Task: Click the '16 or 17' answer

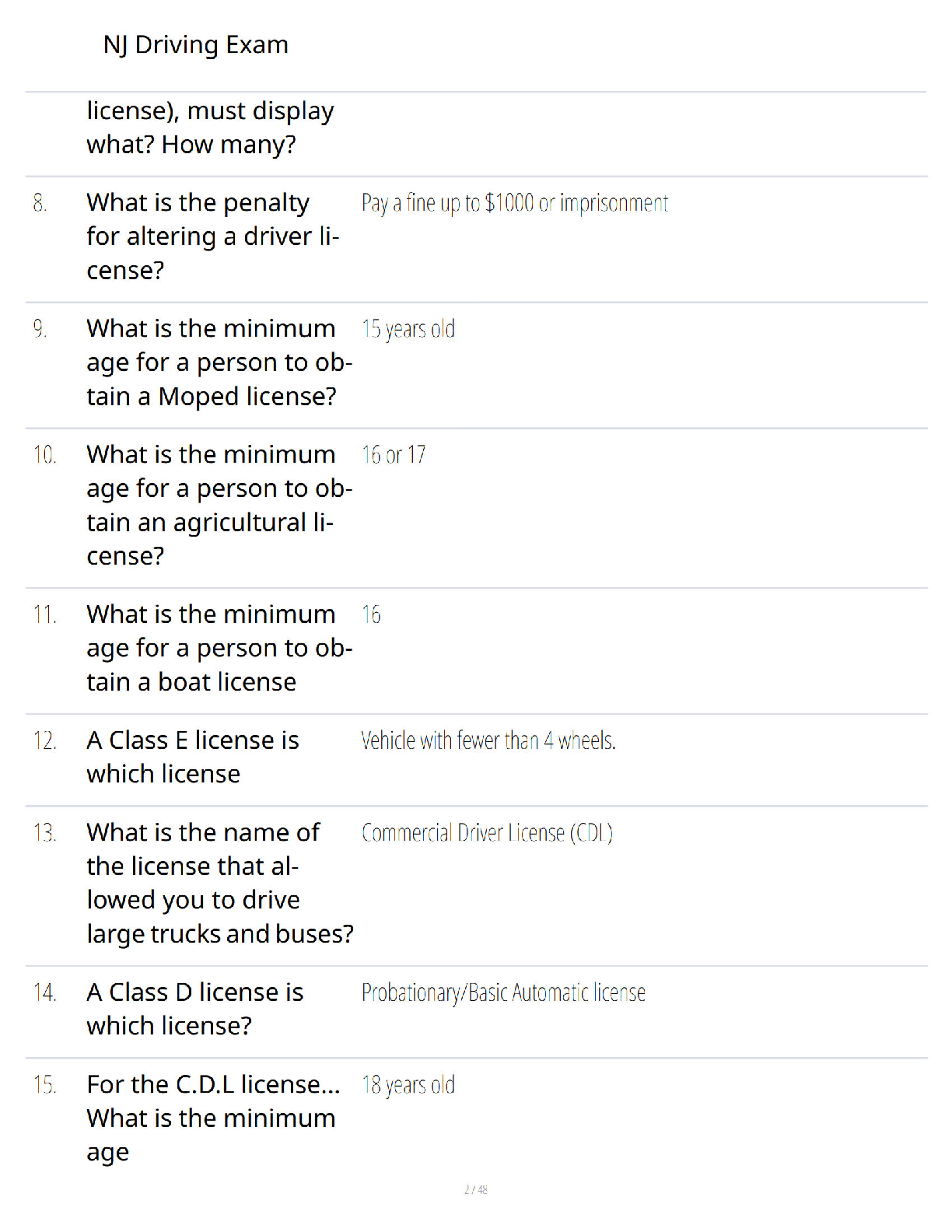Action: point(394,455)
